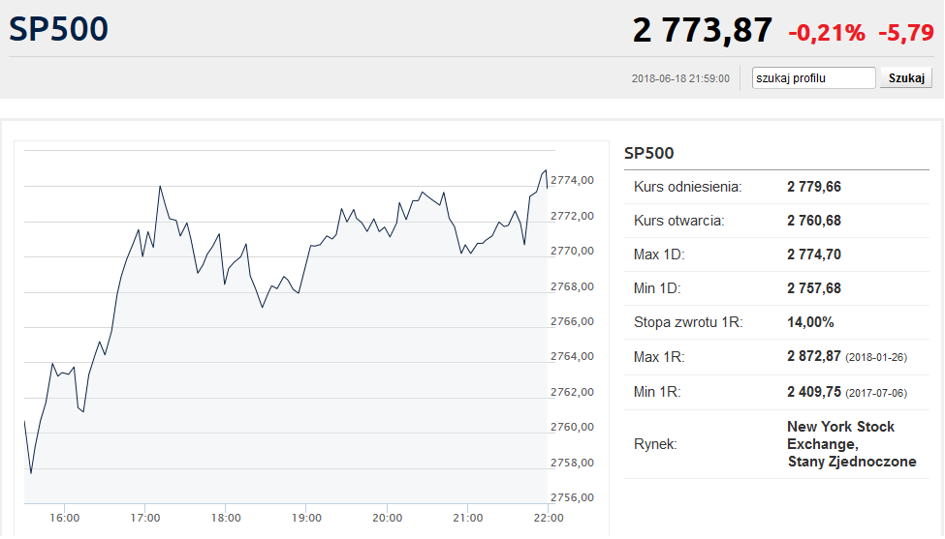Click the Max 1R date 2018-01-26
945x539 pixels.
tap(876, 358)
